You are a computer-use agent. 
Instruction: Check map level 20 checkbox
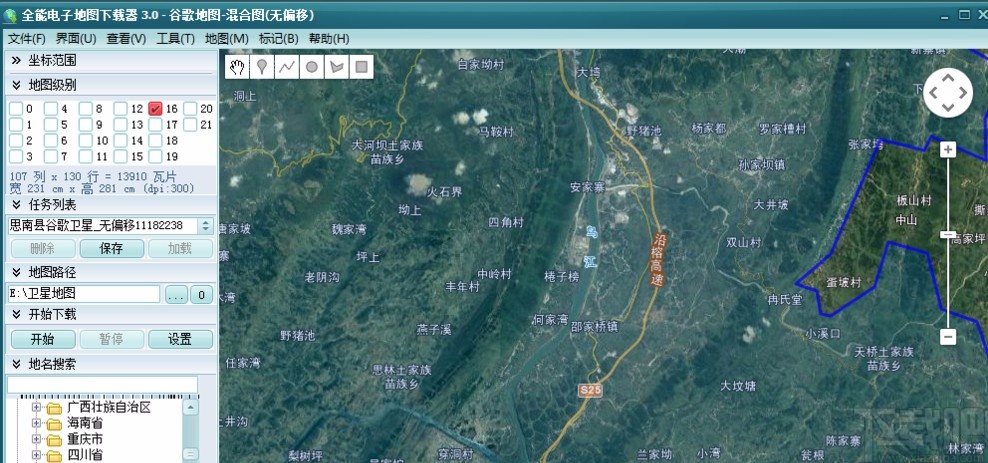[190, 108]
